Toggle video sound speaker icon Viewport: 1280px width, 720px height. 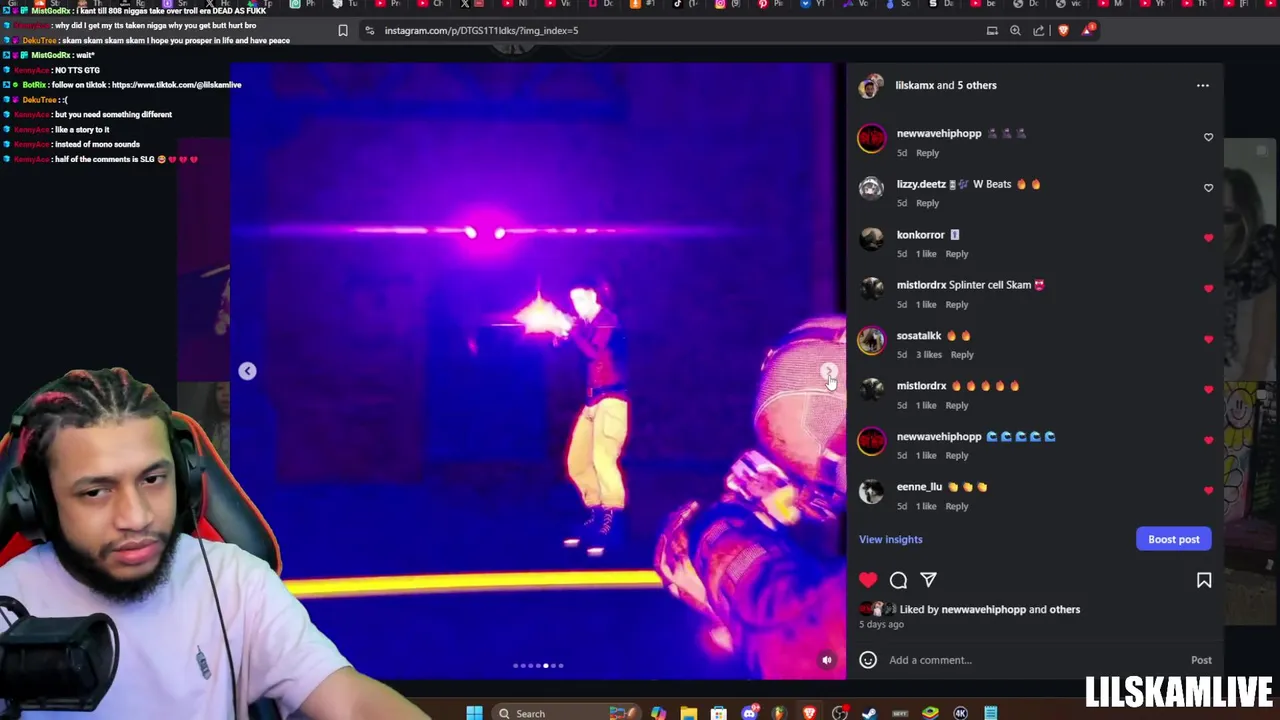[827, 660]
